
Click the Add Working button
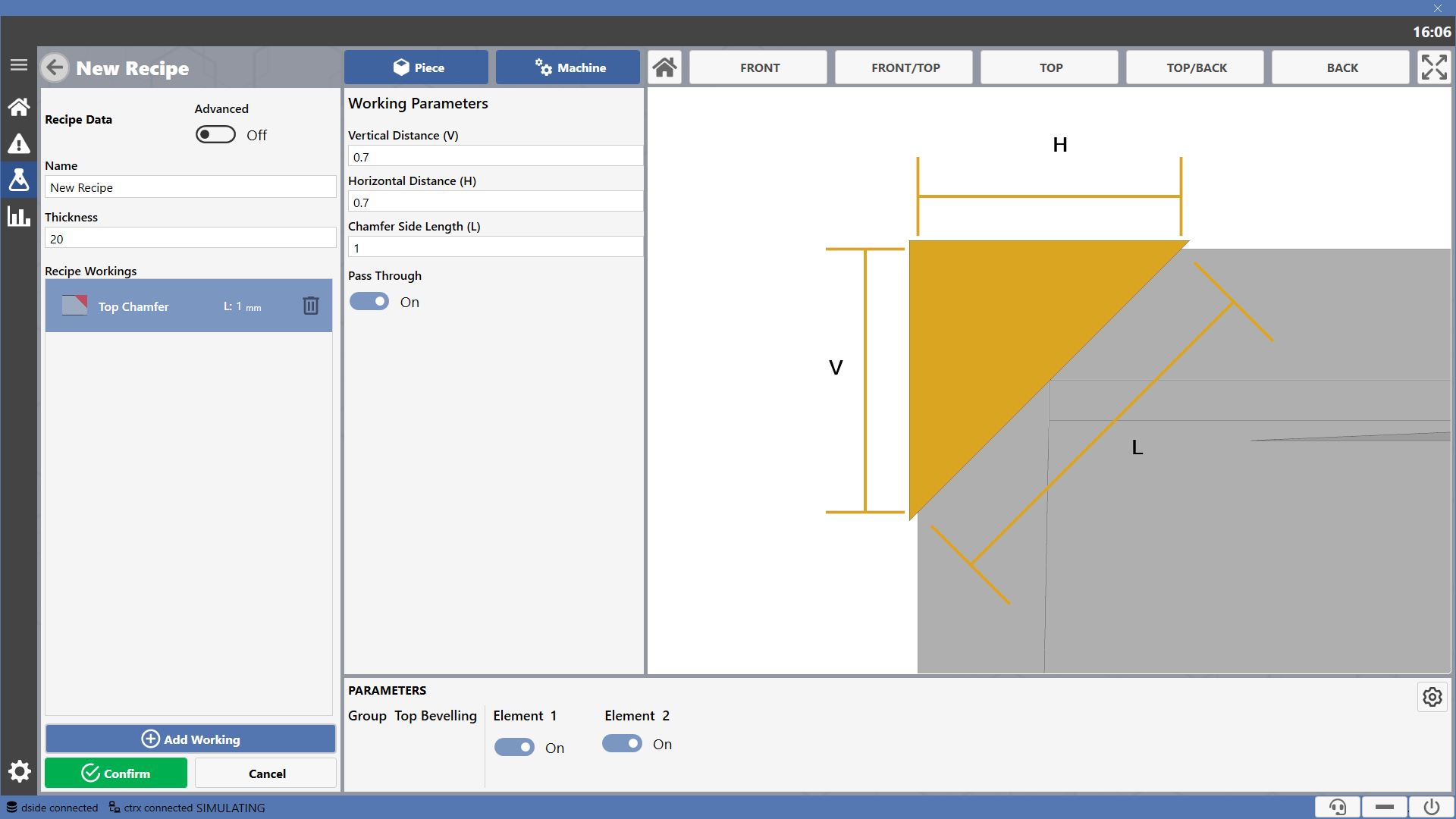coord(190,739)
